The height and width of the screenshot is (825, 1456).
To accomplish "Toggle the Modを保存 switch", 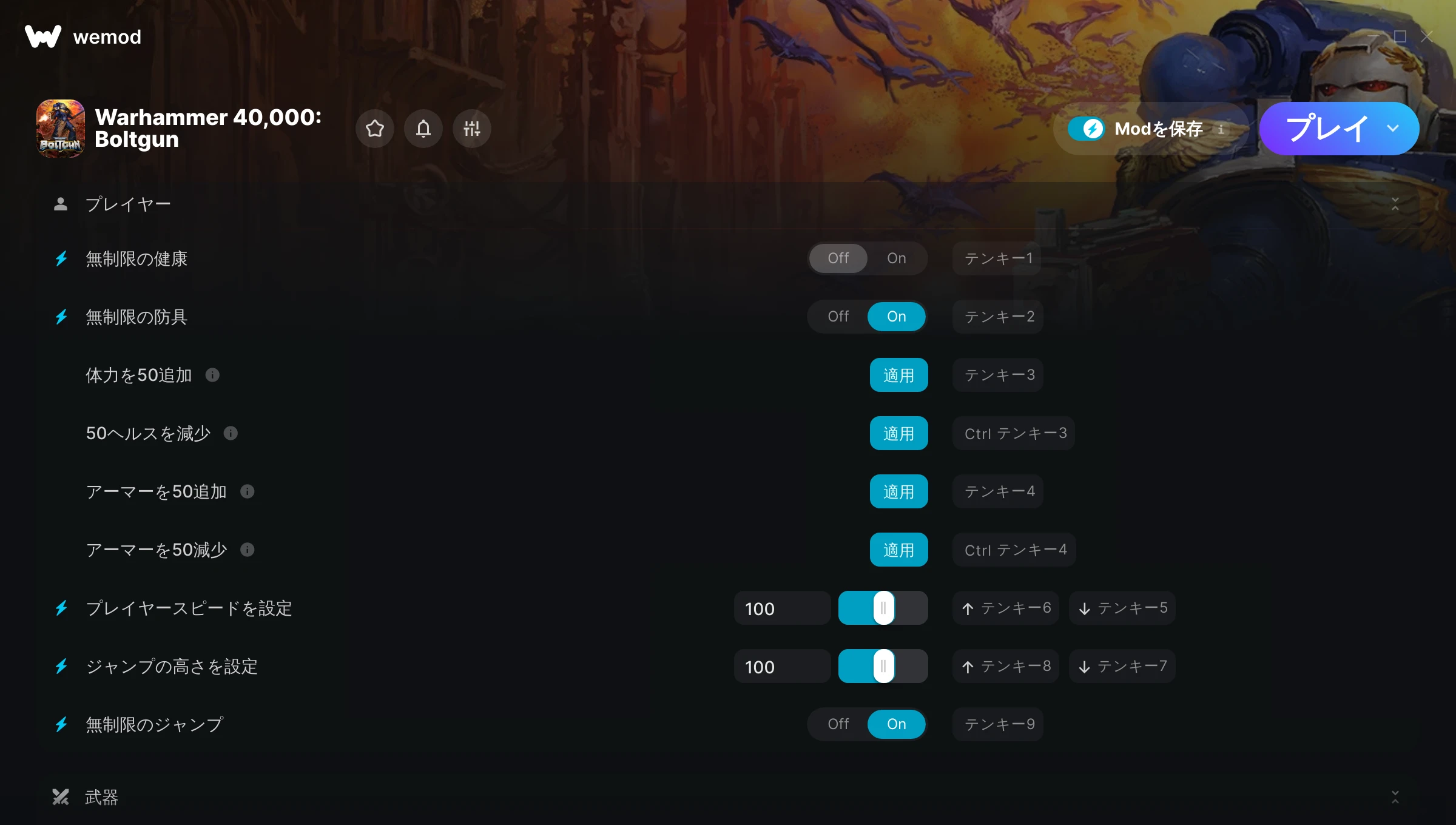I will pos(1087,129).
